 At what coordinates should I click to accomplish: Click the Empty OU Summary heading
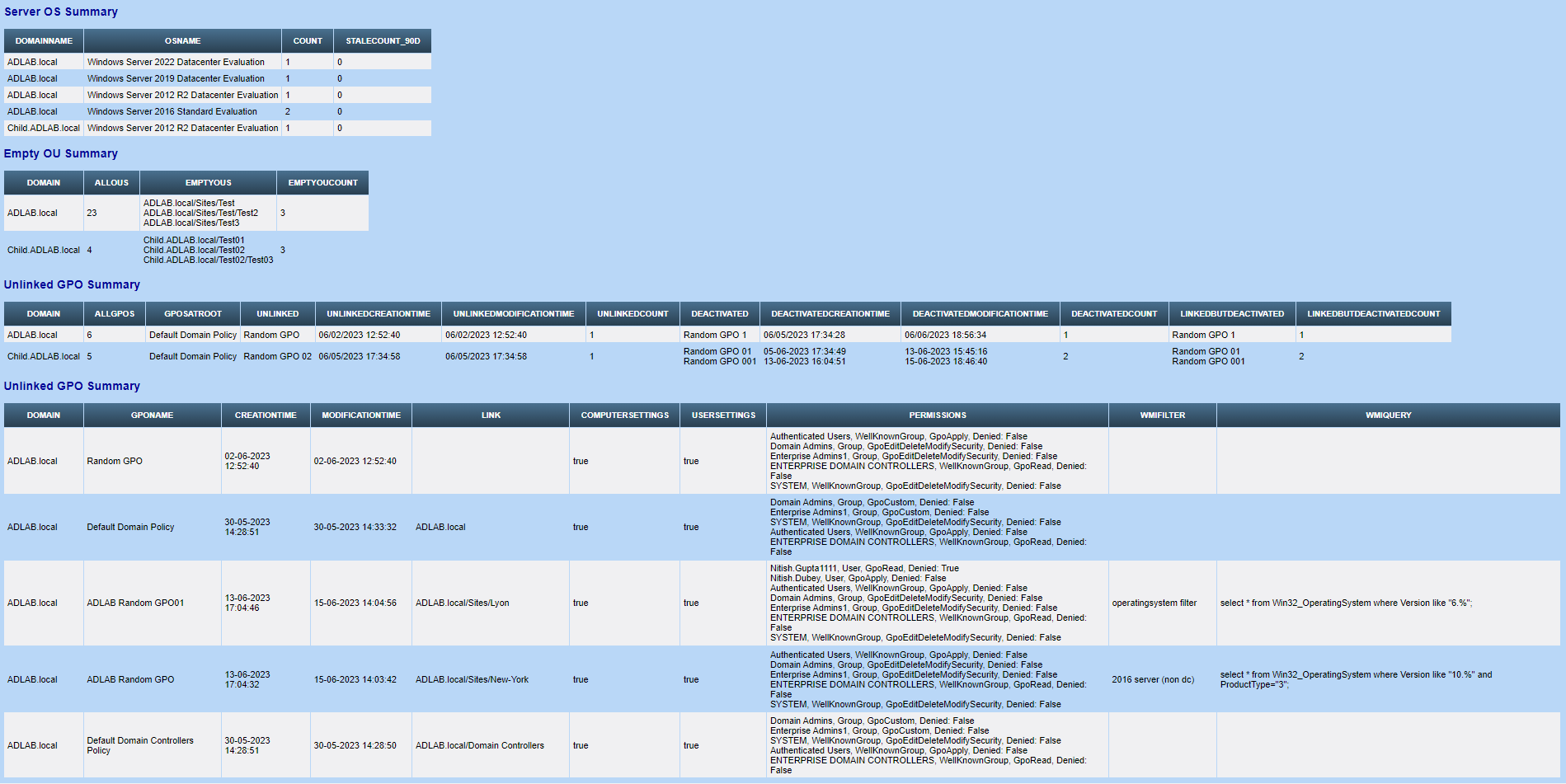(60, 153)
